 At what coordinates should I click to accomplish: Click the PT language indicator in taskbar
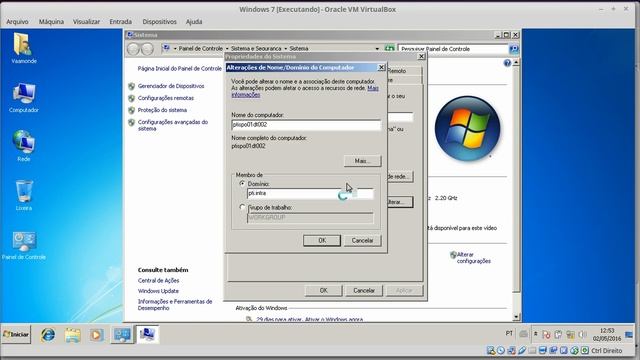(x=509, y=333)
